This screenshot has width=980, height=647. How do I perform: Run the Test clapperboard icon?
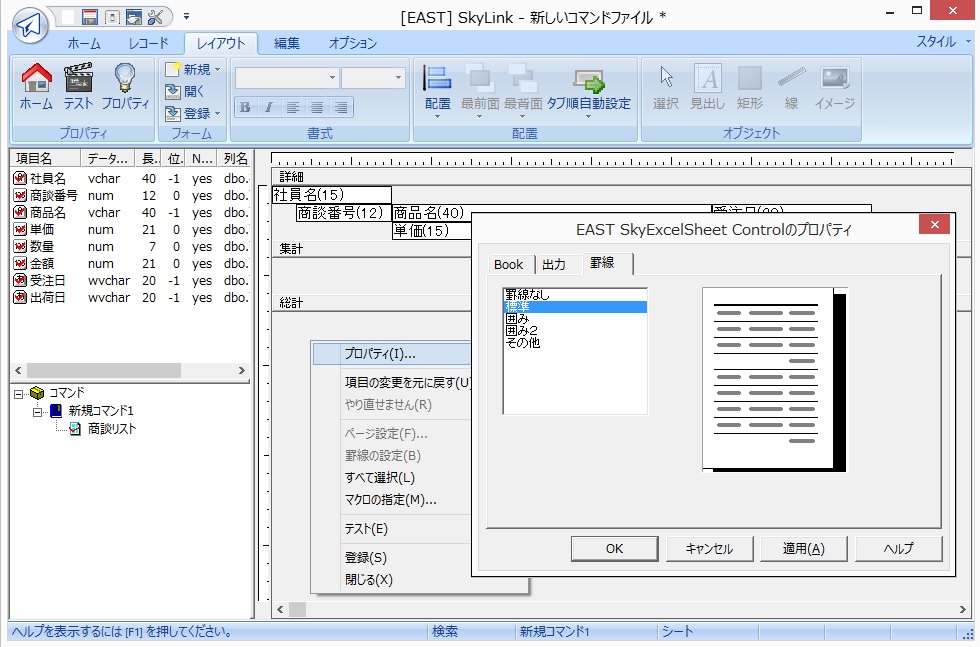coord(79,78)
